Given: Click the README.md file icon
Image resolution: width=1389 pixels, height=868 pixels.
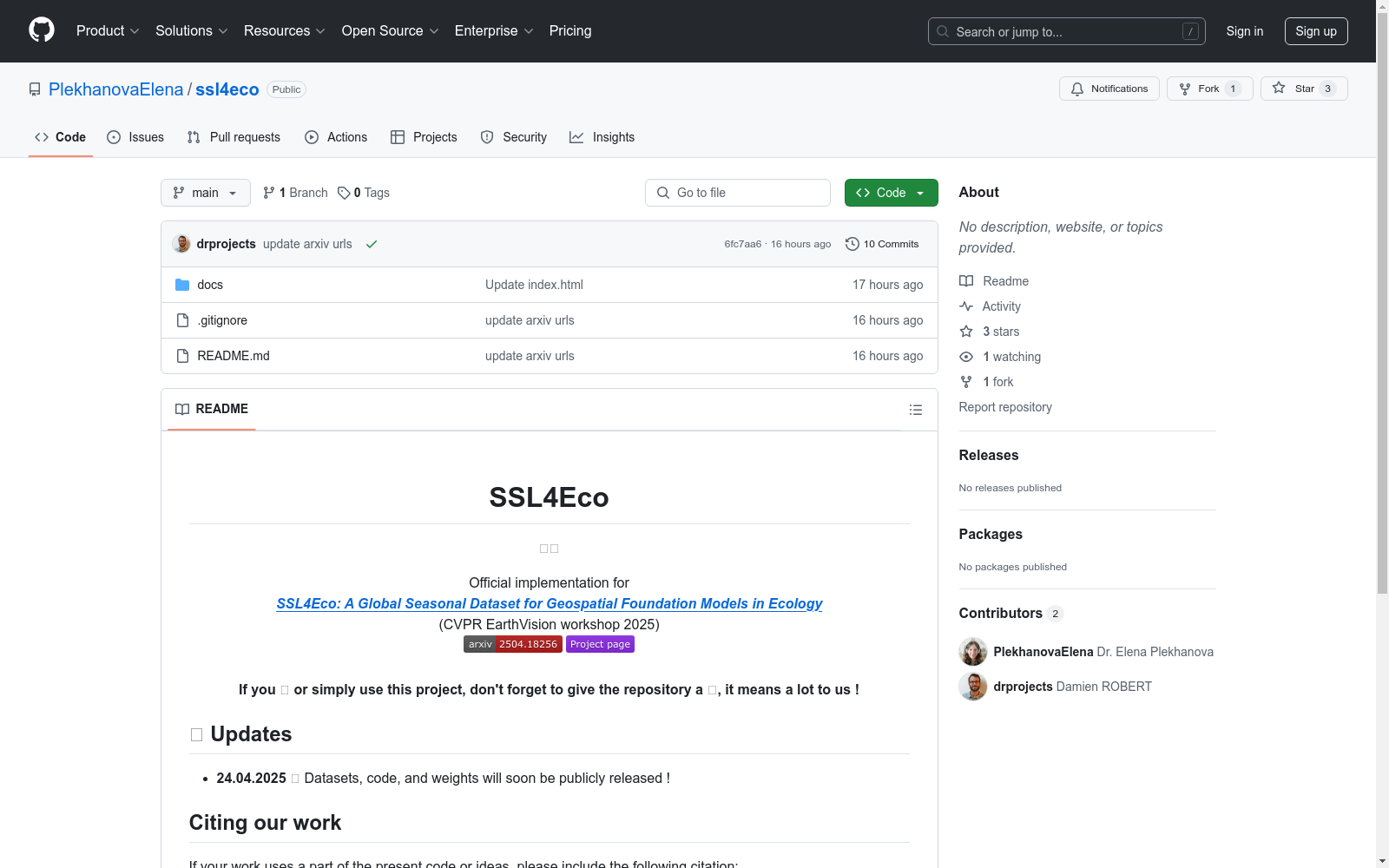Looking at the screenshot, I should (182, 356).
